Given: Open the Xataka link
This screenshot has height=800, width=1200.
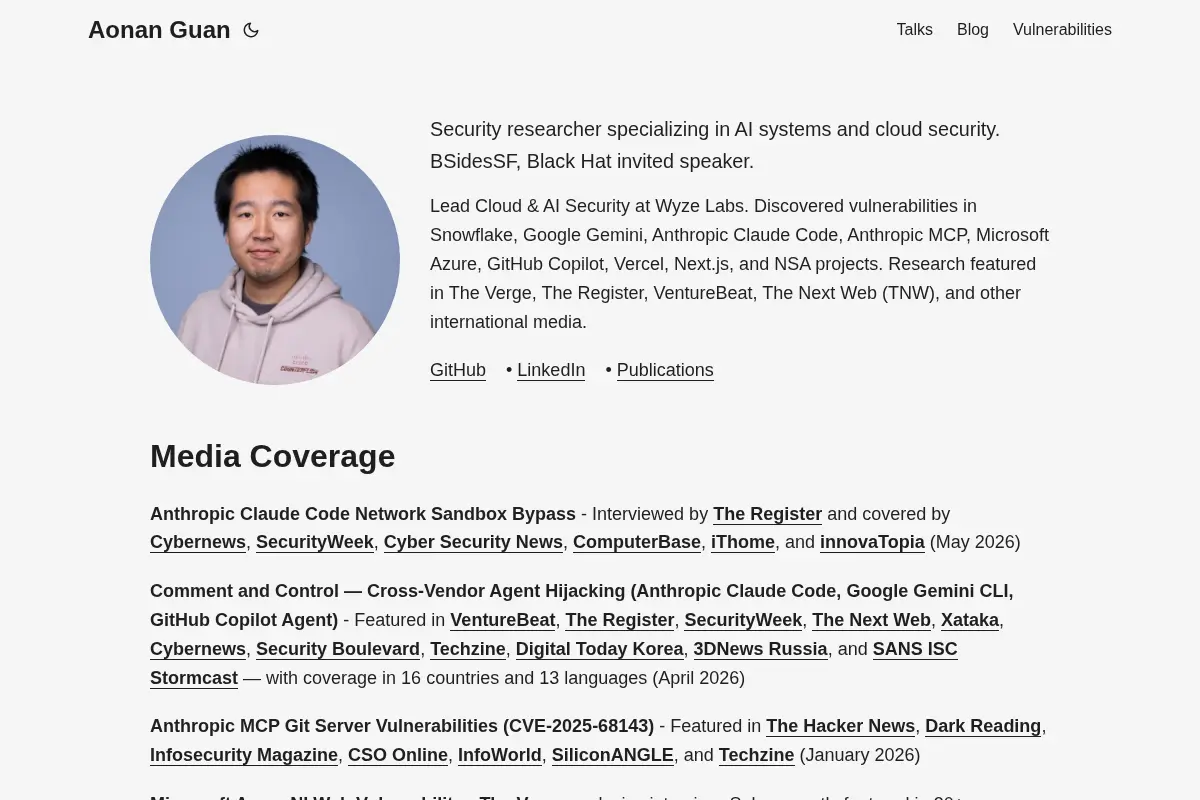Looking at the screenshot, I should click(970, 620).
